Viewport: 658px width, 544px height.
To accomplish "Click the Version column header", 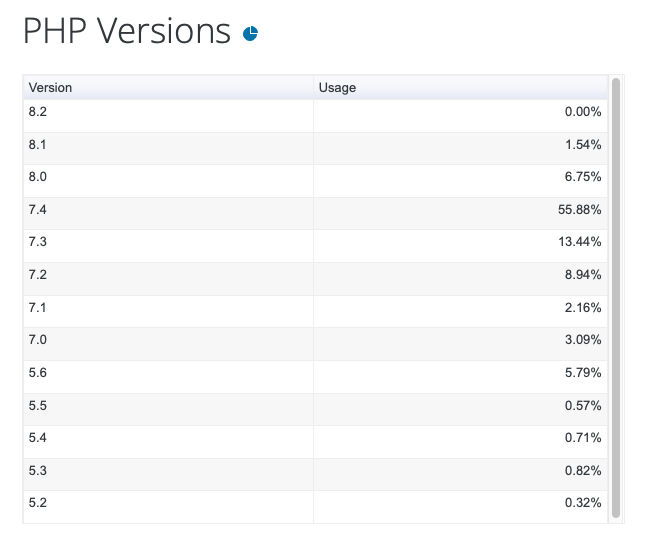I will click(x=168, y=88).
